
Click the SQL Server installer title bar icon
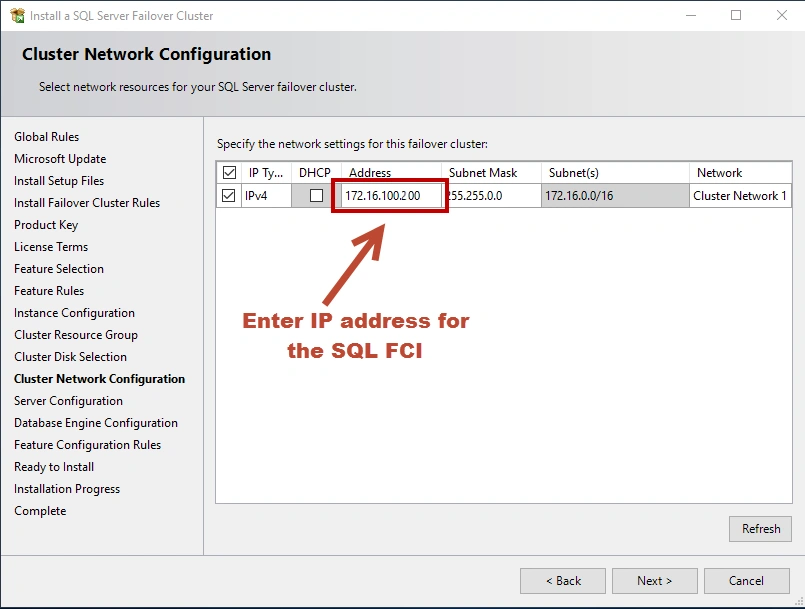[x=17, y=16]
